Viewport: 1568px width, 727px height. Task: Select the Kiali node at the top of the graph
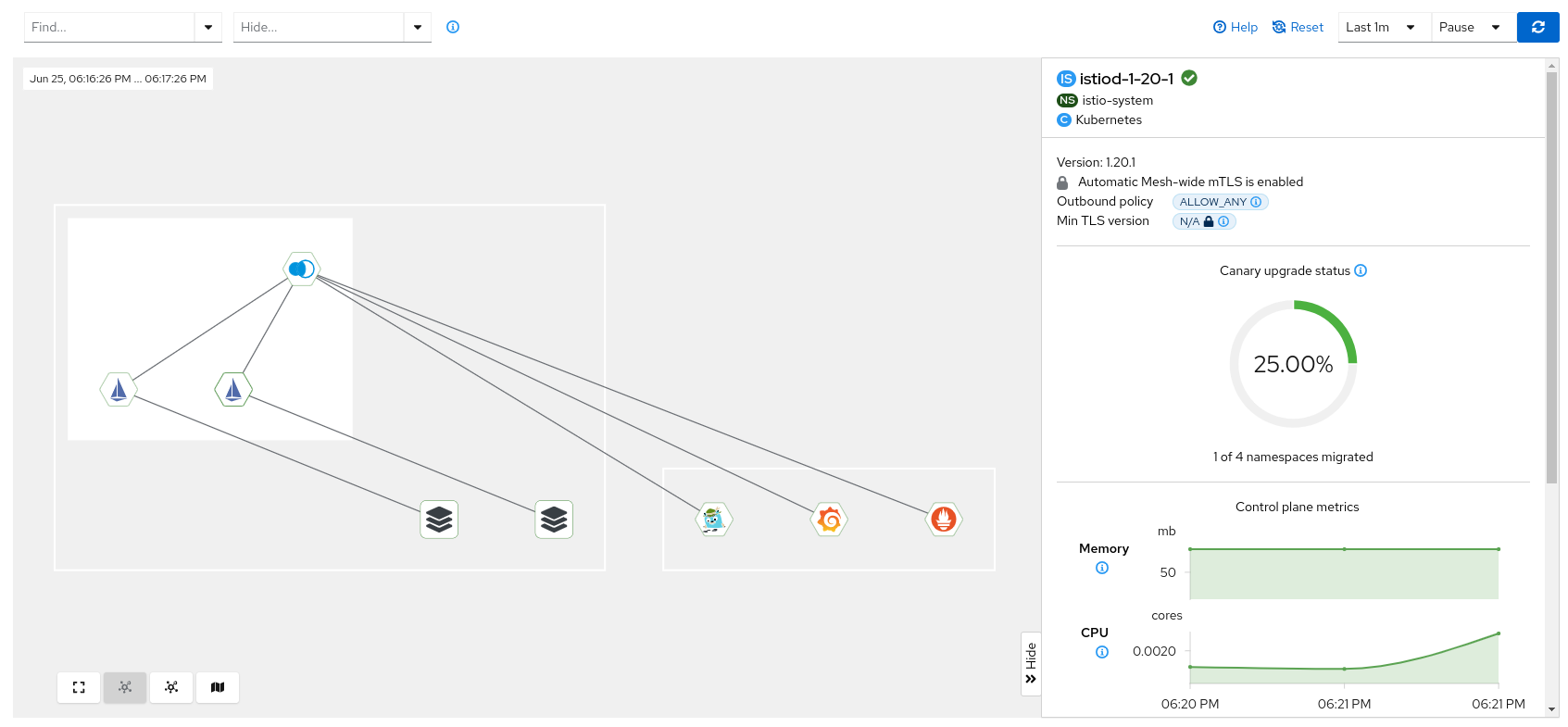click(302, 269)
